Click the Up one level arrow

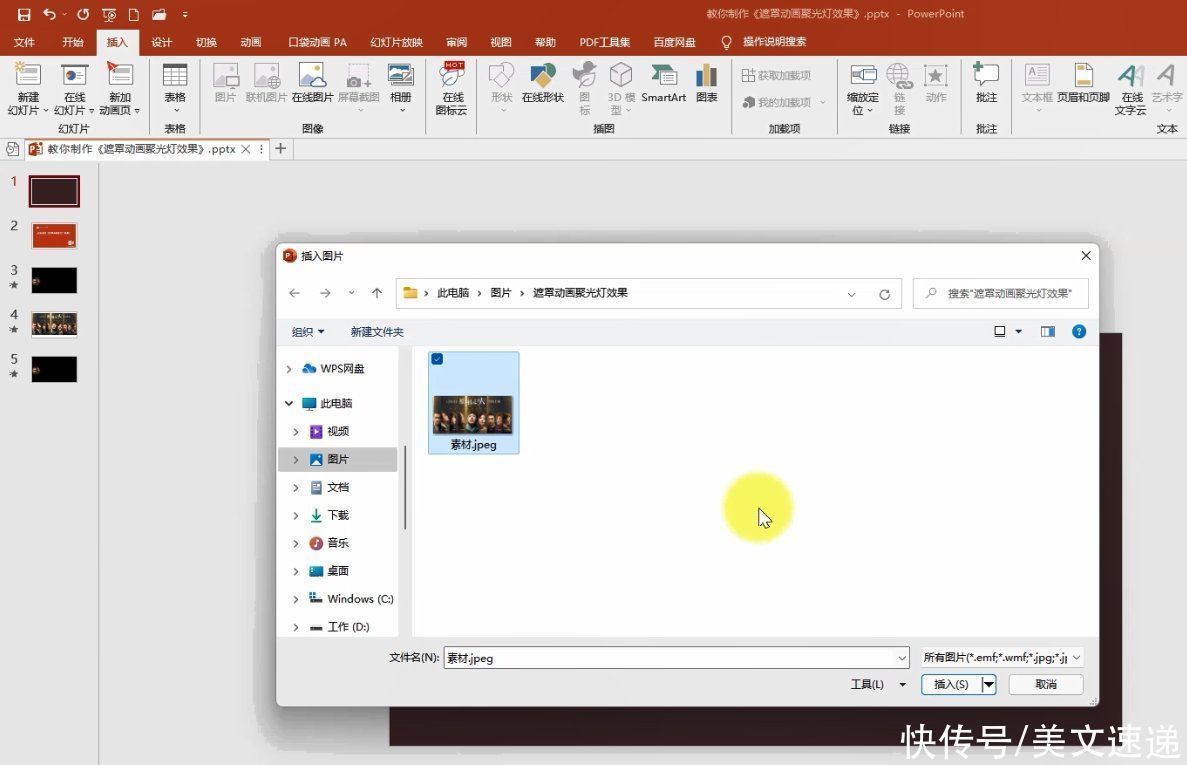point(377,293)
